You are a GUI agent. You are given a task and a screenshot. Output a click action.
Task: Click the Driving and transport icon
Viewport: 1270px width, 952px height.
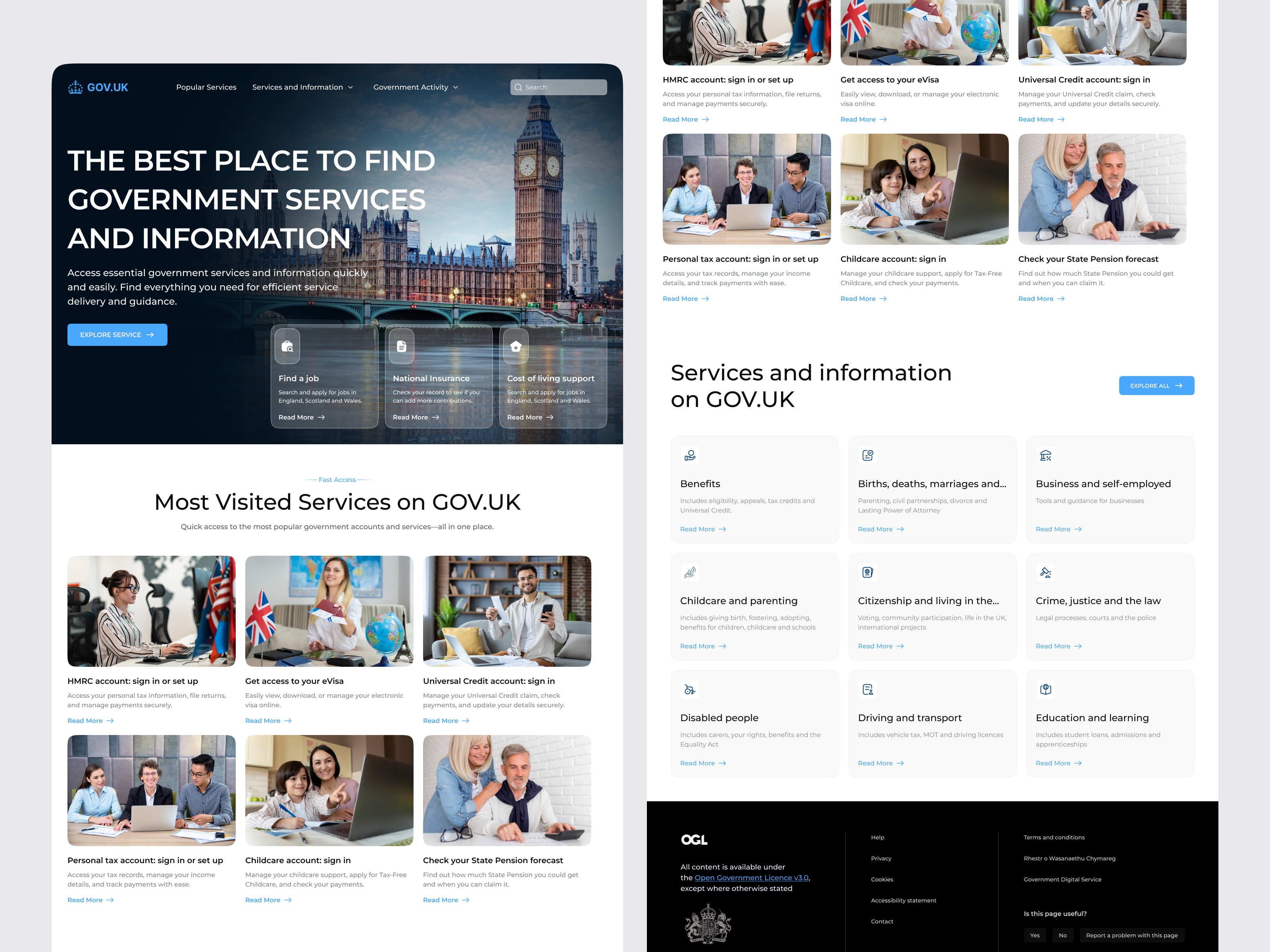pos(868,689)
